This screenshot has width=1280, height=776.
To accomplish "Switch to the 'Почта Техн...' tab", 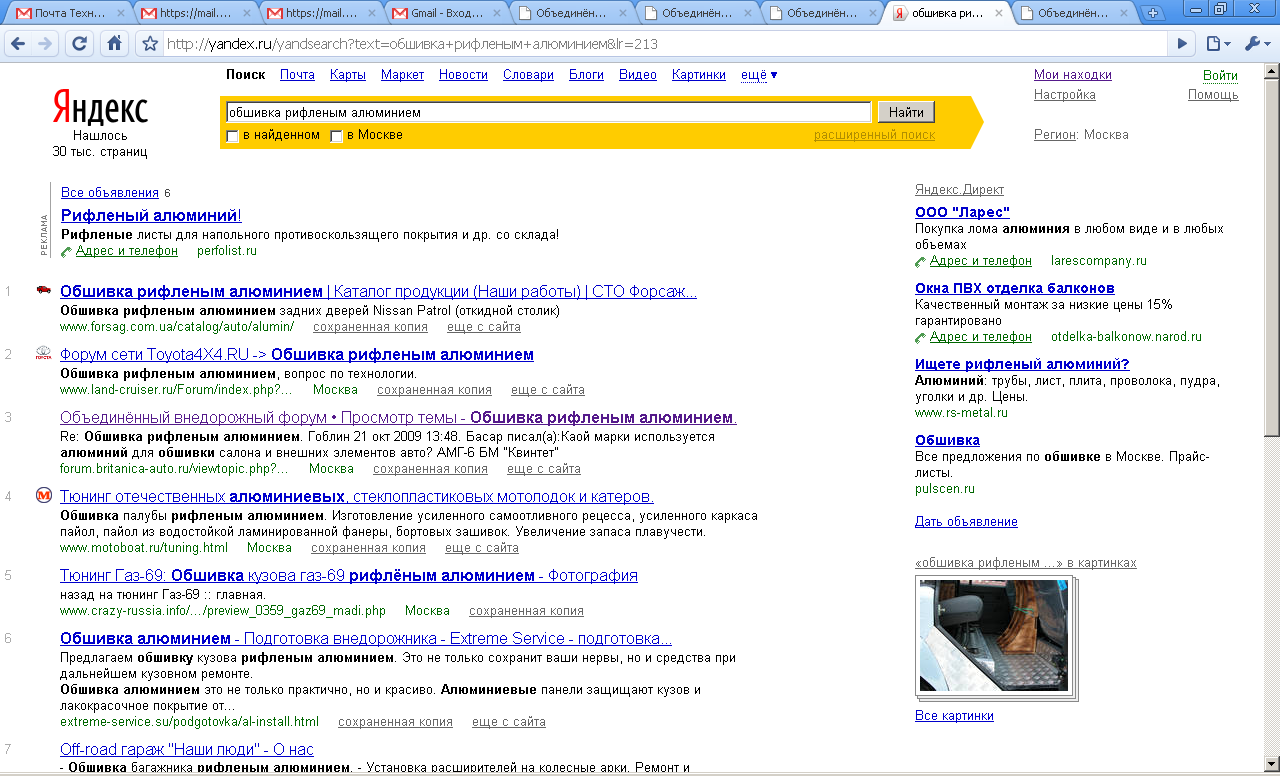I will click(68, 13).
